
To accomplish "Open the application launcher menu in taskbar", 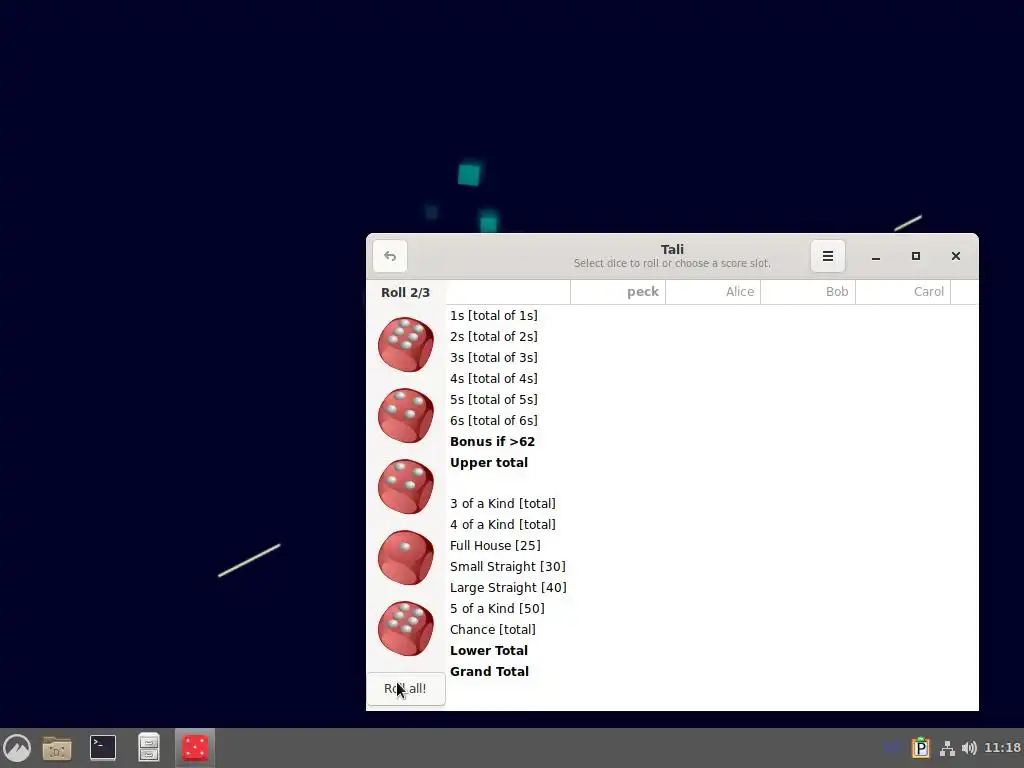I will pyautogui.click(x=17, y=748).
